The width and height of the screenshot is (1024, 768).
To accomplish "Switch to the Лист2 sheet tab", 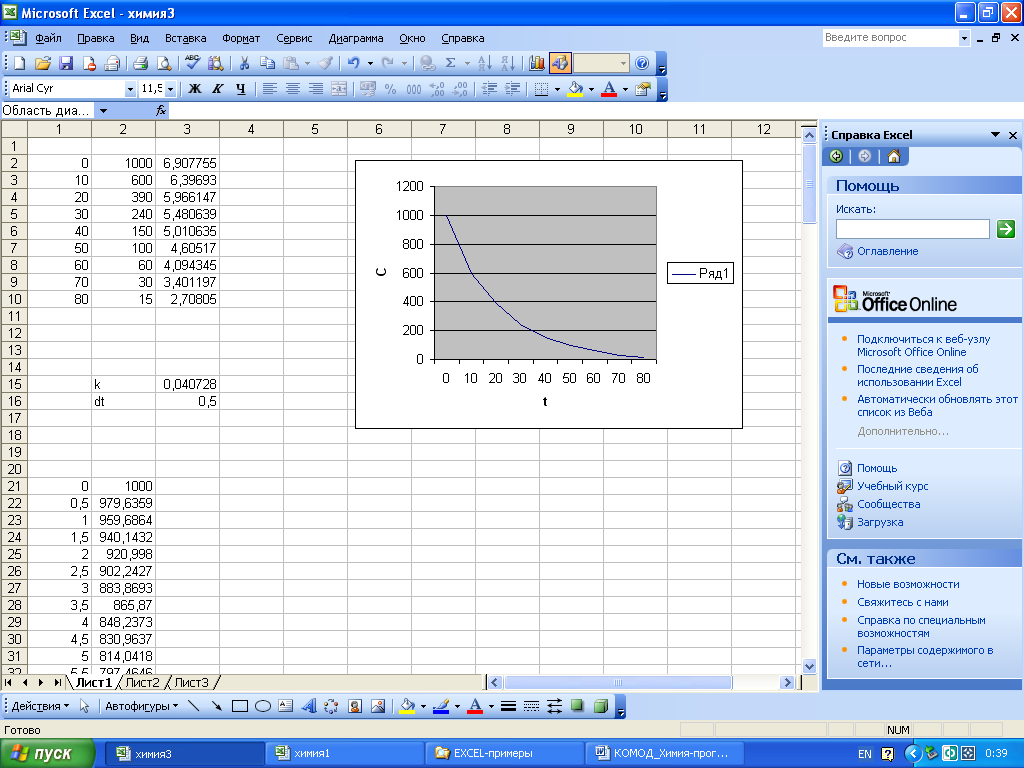I will point(142,683).
